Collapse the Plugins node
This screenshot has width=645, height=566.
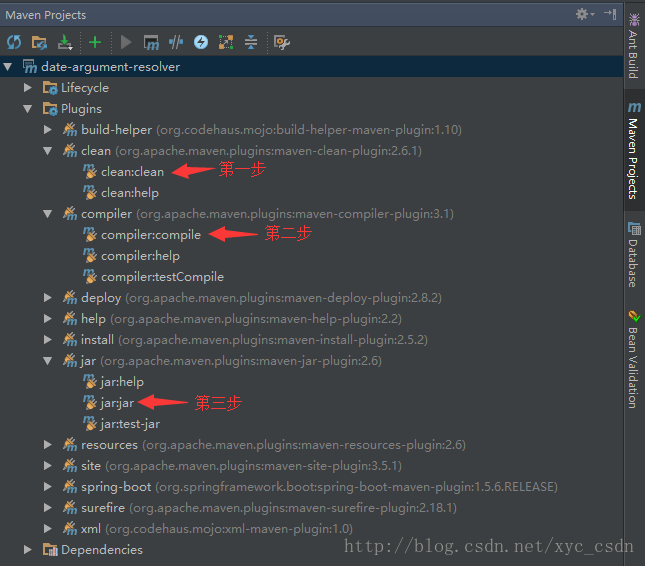(28, 109)
